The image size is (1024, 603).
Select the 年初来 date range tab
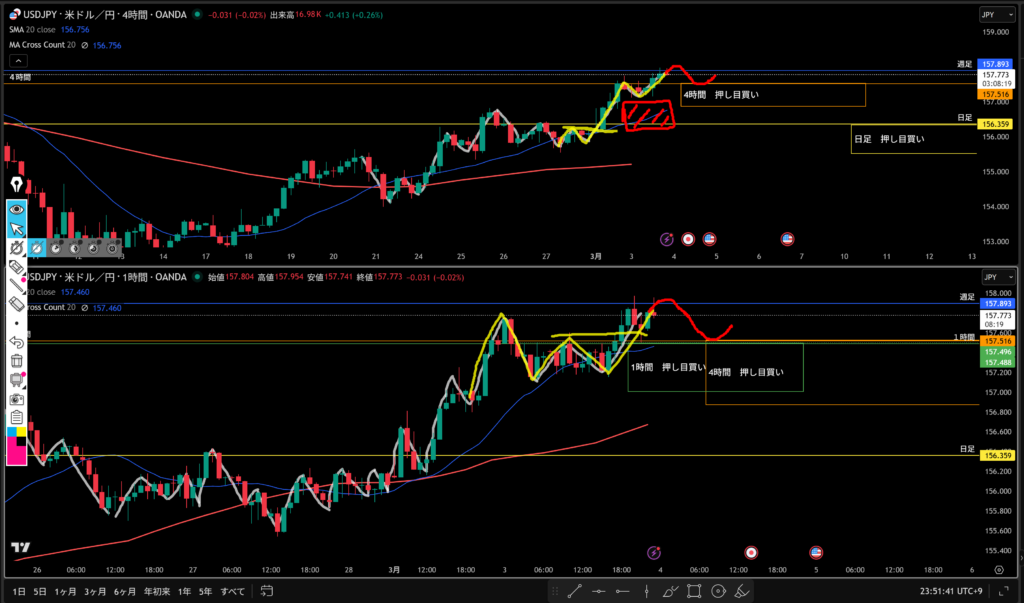pyautogui.click(x=157, y=592)
